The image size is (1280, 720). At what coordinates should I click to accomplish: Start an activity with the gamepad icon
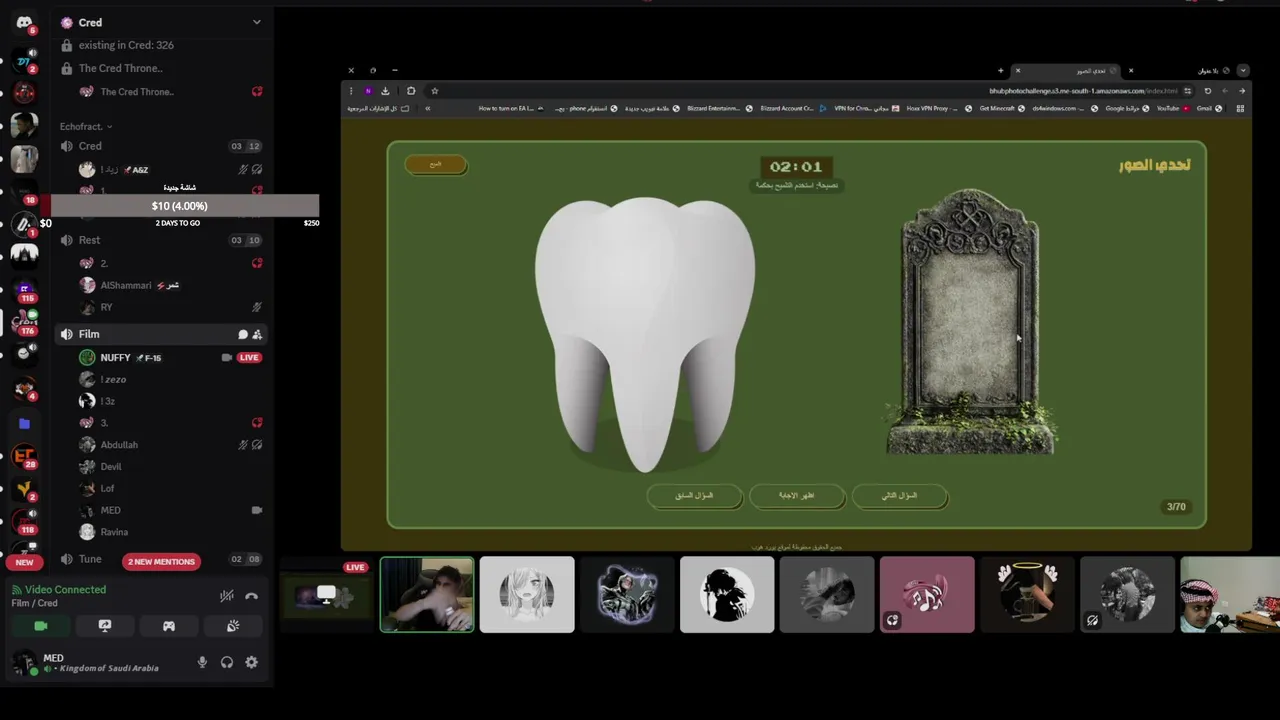tap(169, 626)
